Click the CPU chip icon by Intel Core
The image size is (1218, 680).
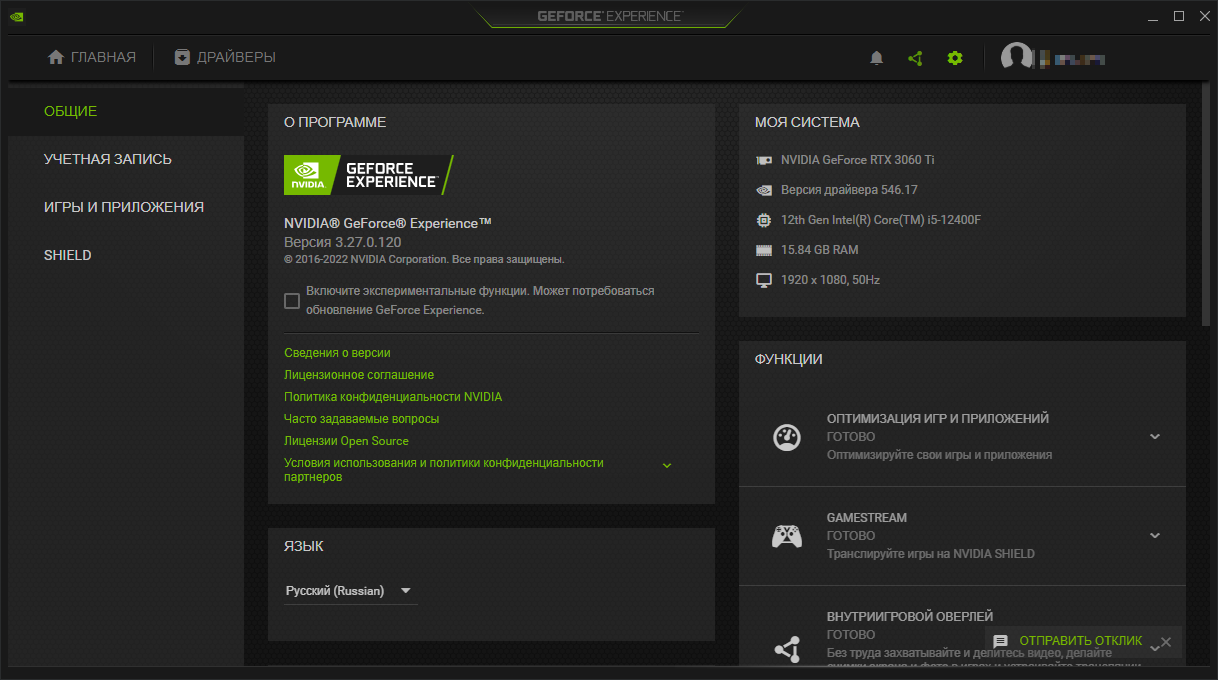pos(764,220)
